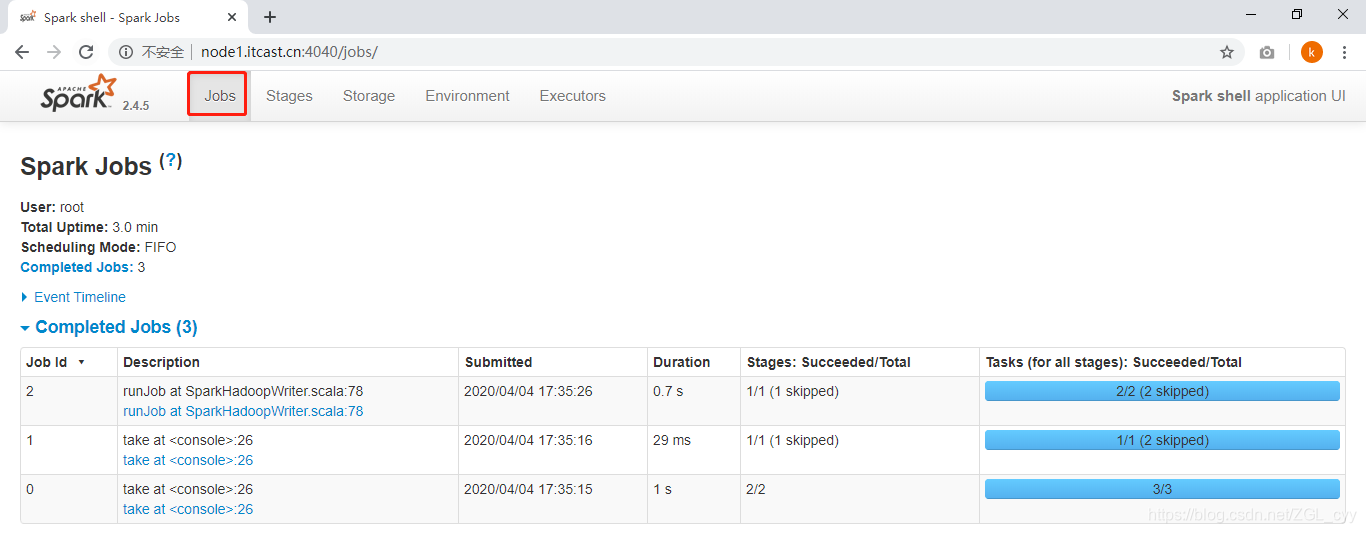Viewport: 1366px width, 533px height.
Task: Select the Spark shell browser tab
Action: click(x=128, y=17)
